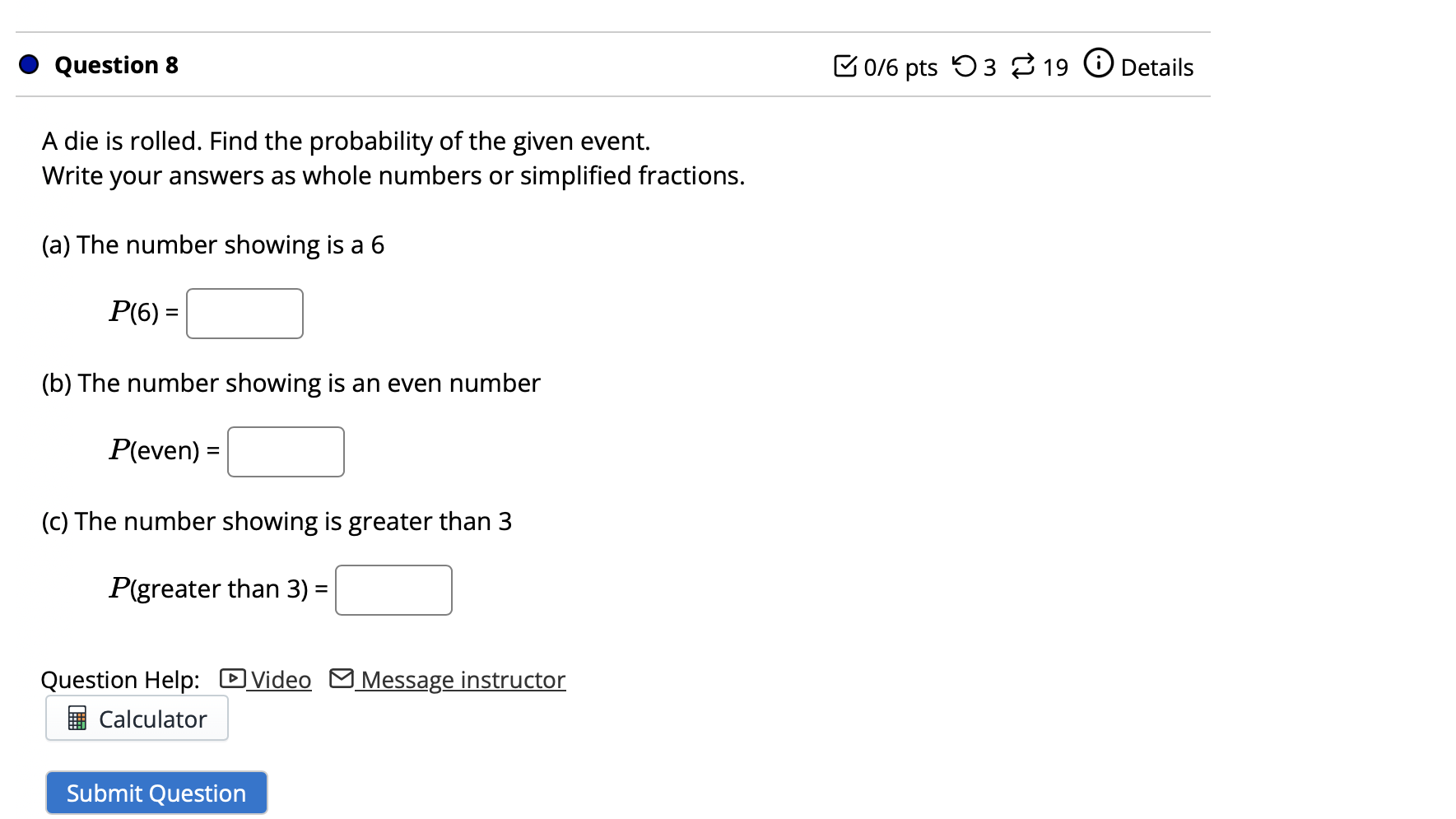Click the P(greater than 3) answer box

393,589
